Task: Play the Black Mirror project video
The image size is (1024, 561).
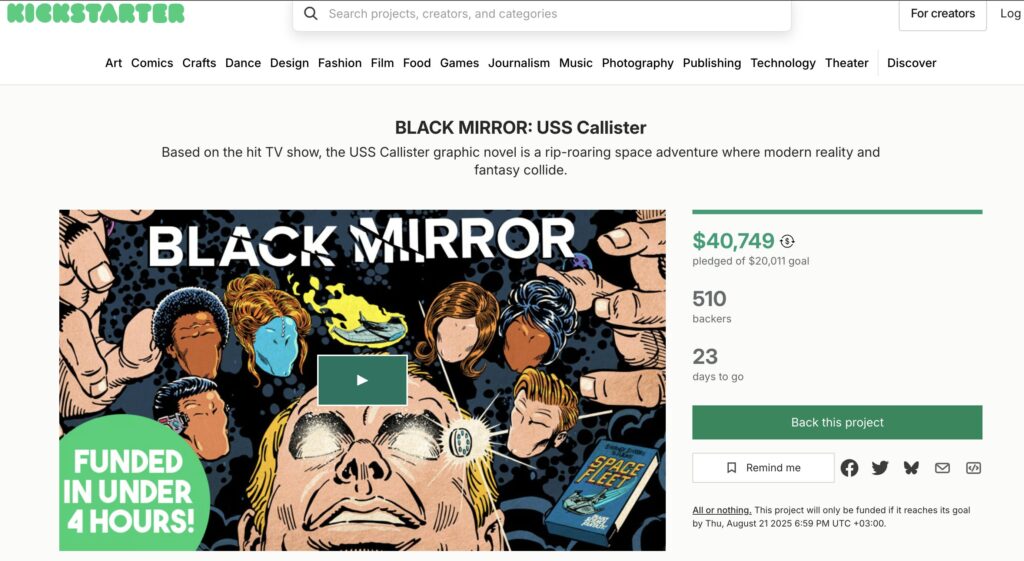Action: 362,380
